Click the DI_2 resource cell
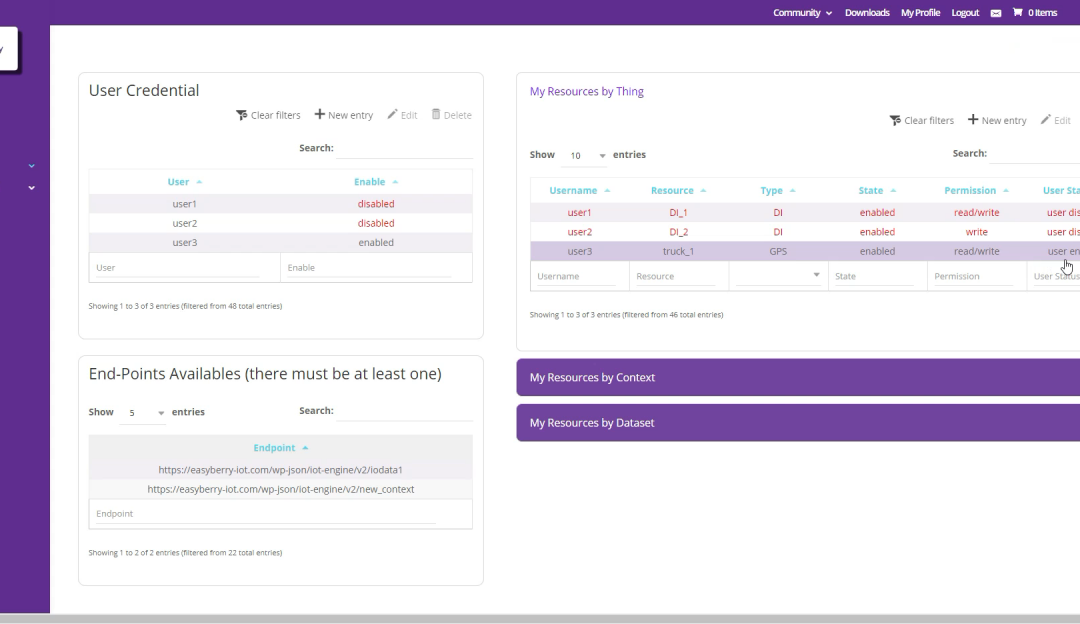This screenshot has height=624, width=1080. coord(678,232)
